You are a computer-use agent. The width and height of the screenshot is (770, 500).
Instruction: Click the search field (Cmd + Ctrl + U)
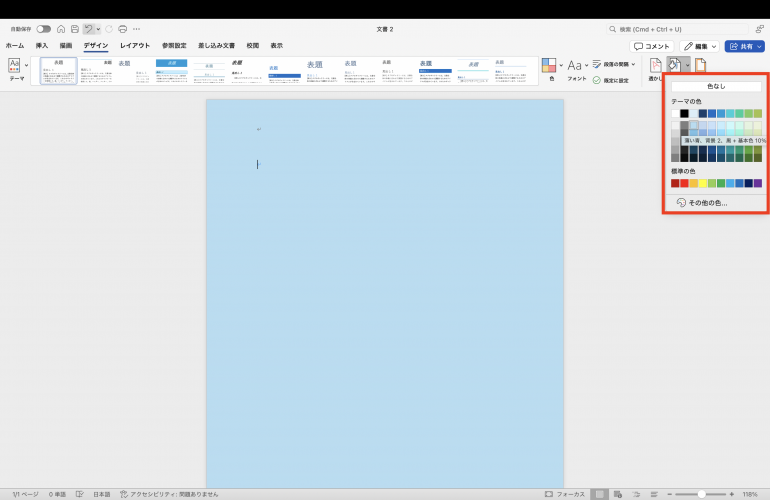point(678,29)
